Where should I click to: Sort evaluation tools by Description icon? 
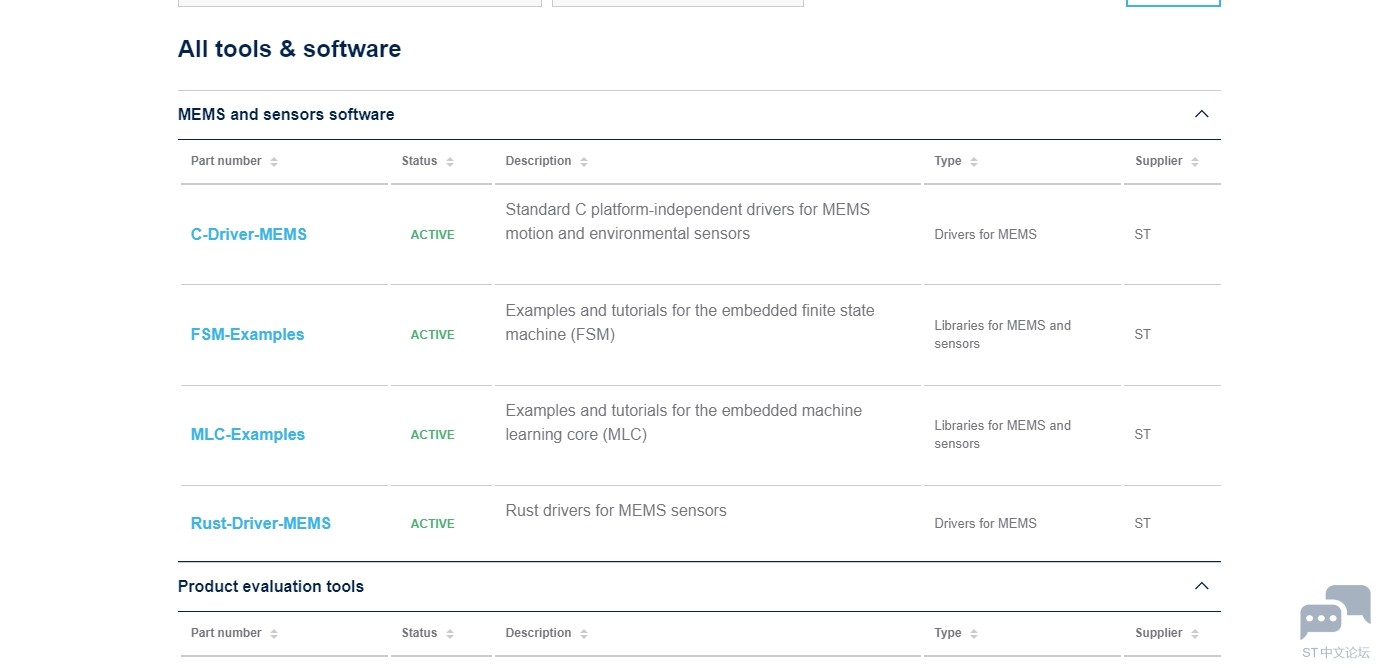(x=584, y=634)
